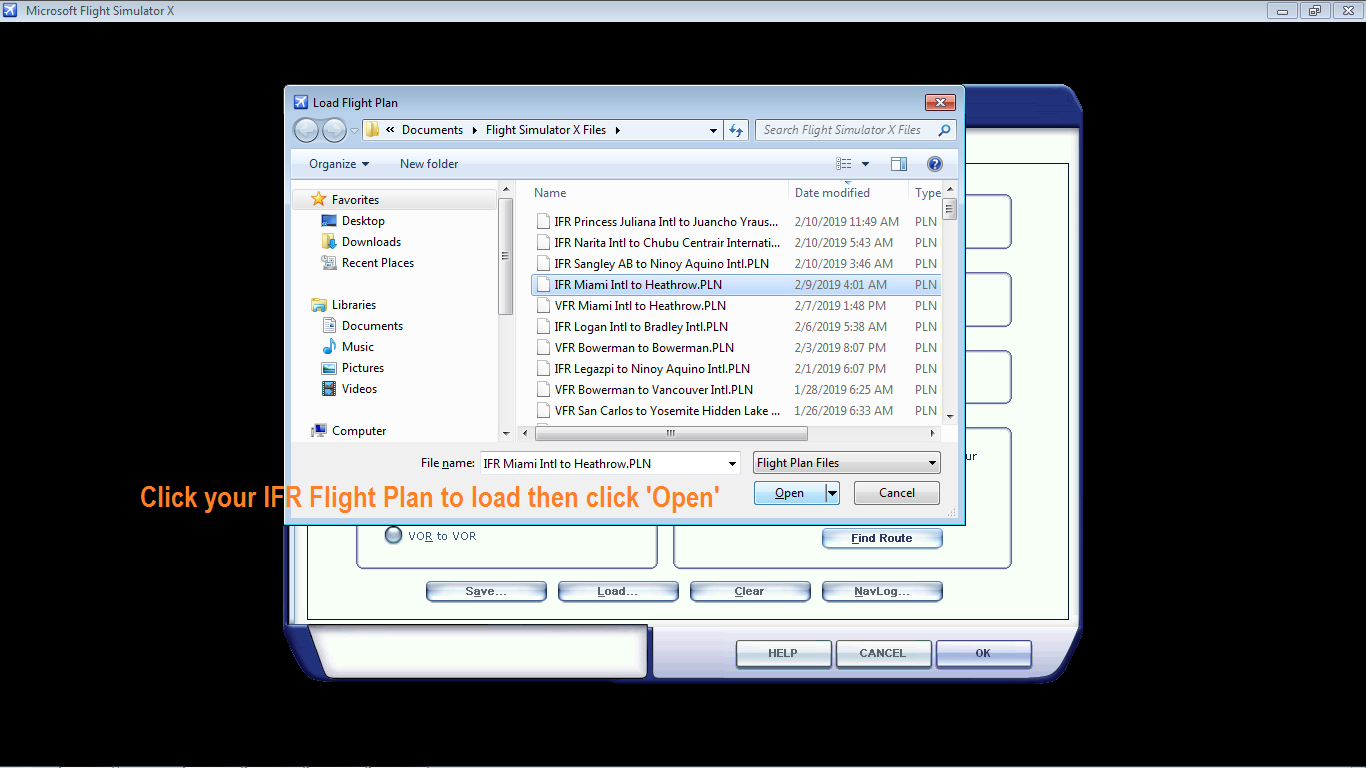Open dialog help via the question mark icon
The height and width of the screenshot is (768, 1366).
pyautogui.click(x=935, y=164)
